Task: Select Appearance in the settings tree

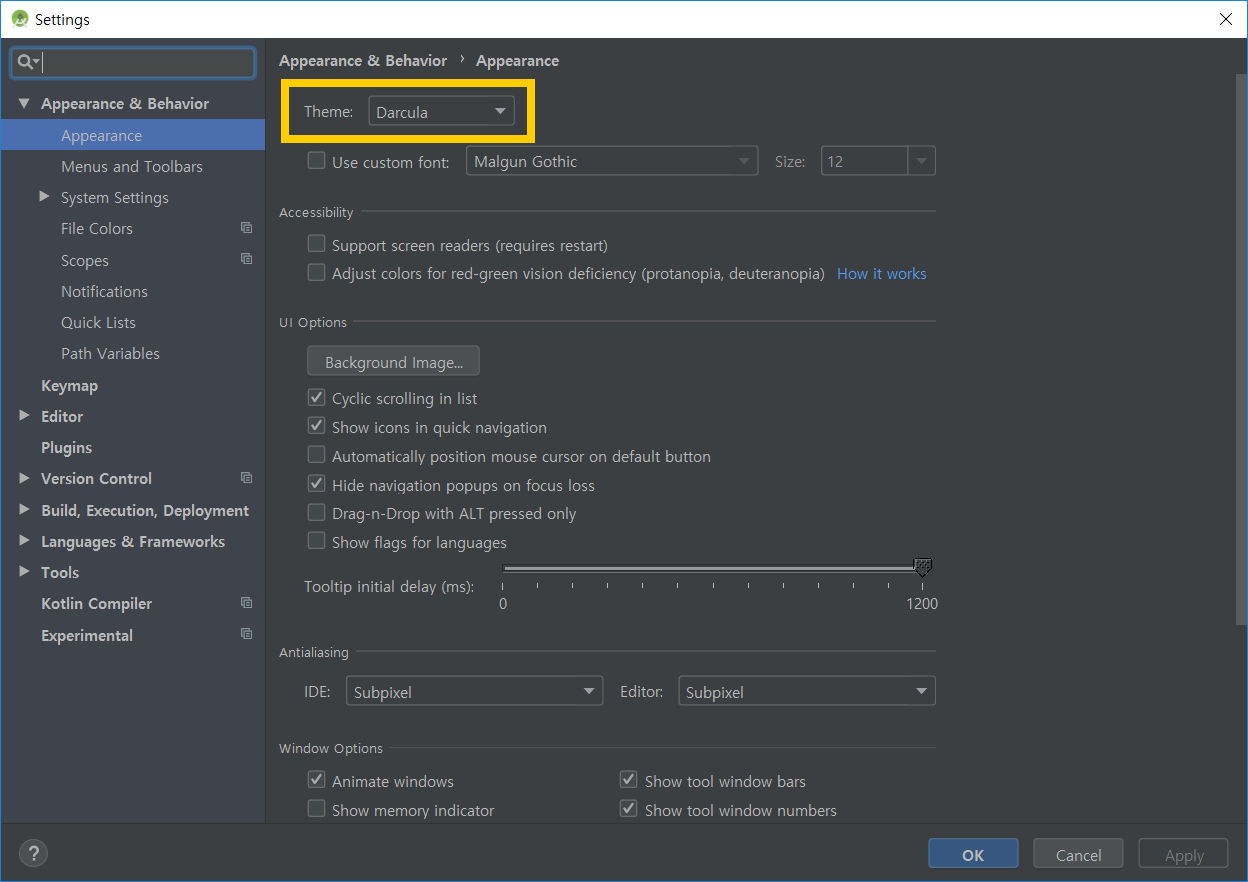Action: coord(133,135)
